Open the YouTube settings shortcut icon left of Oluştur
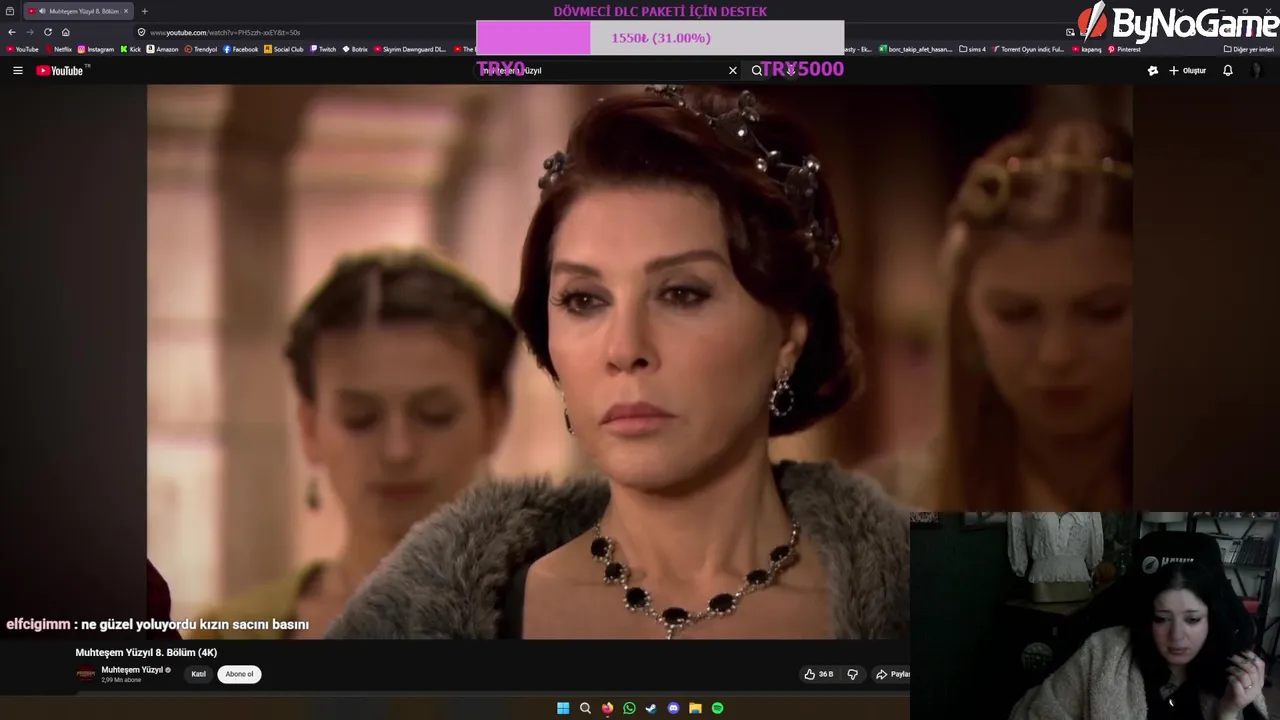This screenshot has width=1280, height=720. click(1153, 71)
